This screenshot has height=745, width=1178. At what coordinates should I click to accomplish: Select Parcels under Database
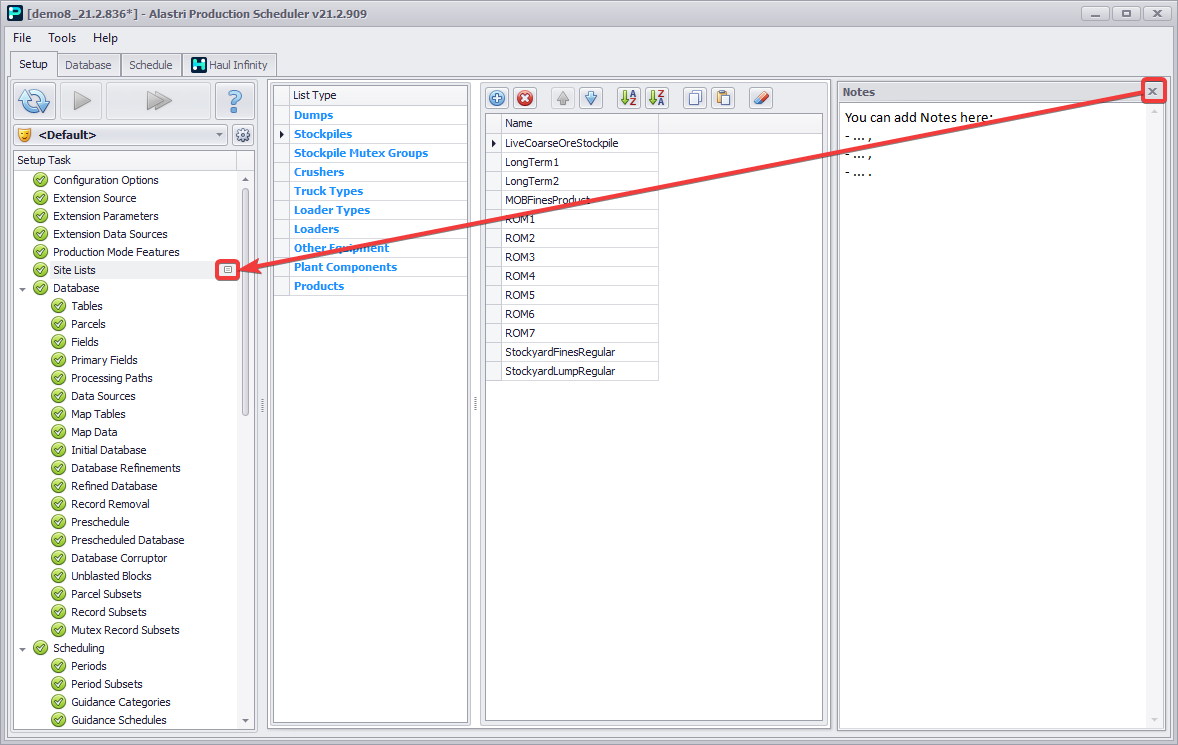(88, 324)
